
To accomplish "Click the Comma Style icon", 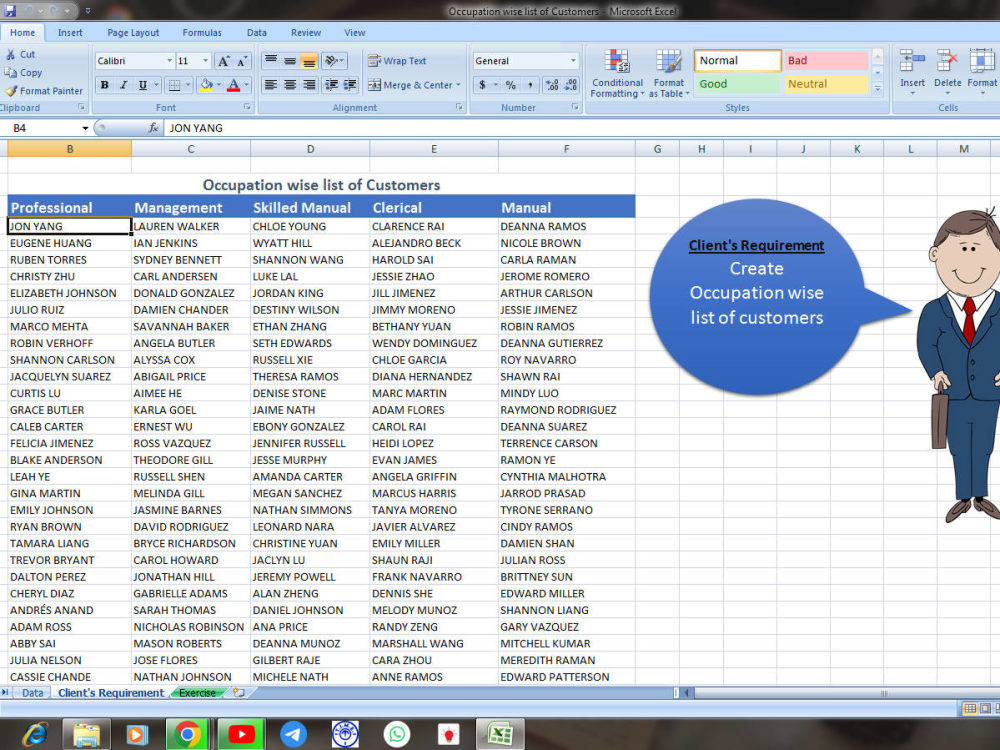I will [530, 85].
